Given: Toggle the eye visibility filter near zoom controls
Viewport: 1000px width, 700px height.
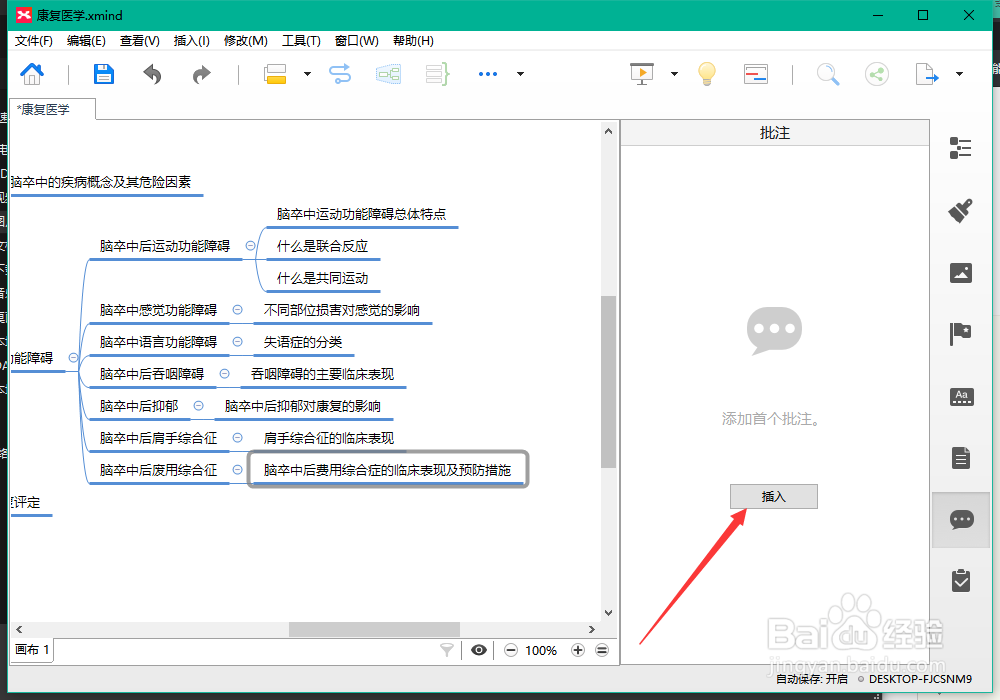Looking at the screenshot, I should pyautogui.click(x=478, y=650).
